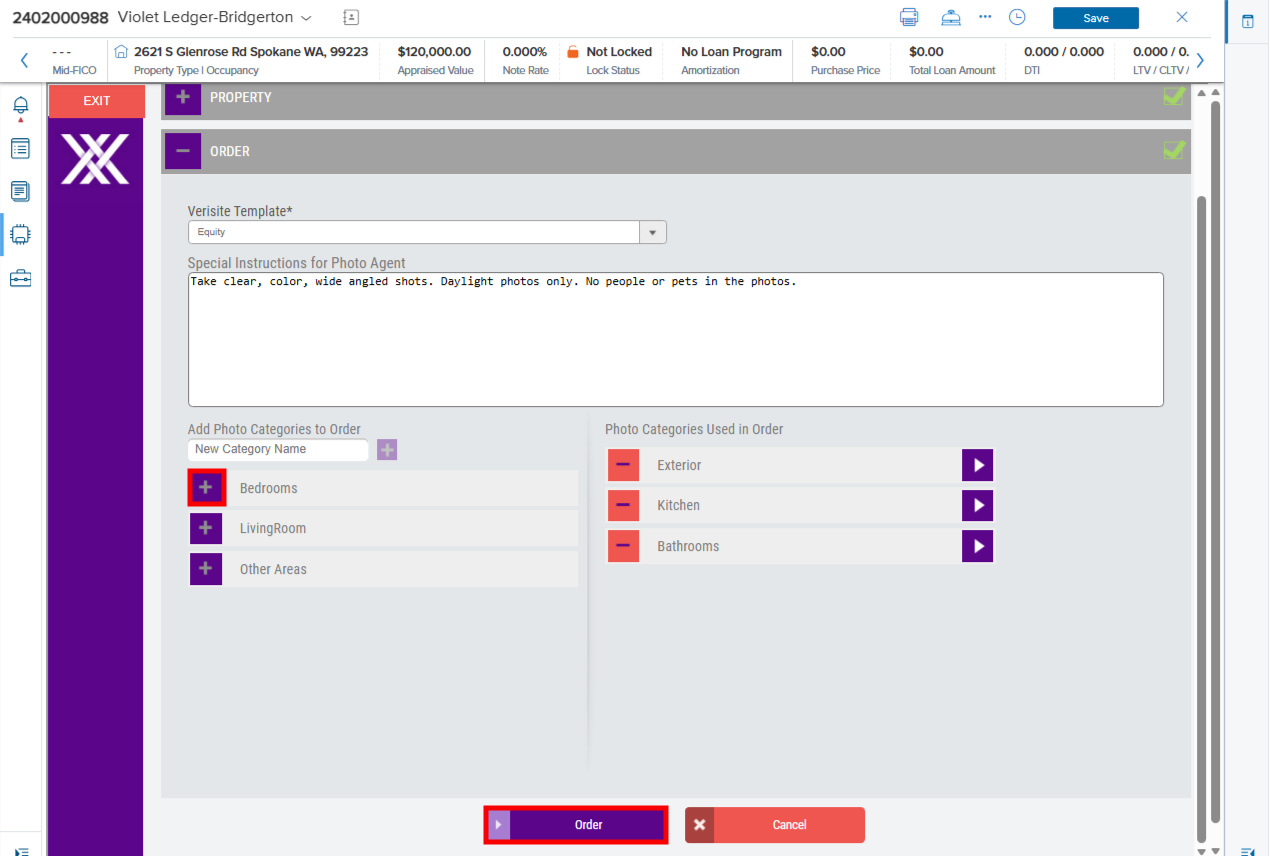Add the Other Areas photo category

[x=206, y=569]
